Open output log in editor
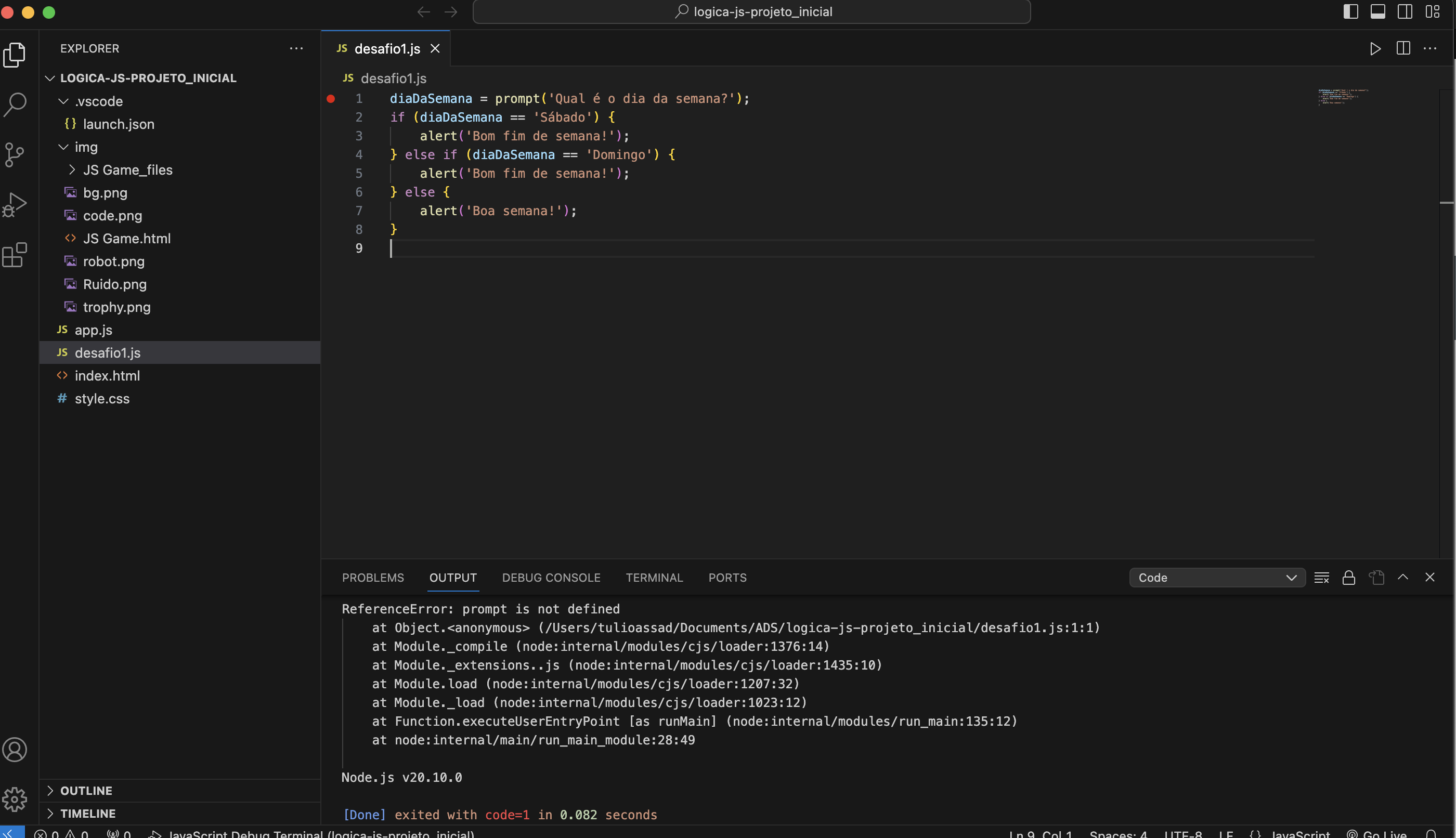The width and height of the screenshot is (1456, 838). click(x=1376, y=577)
